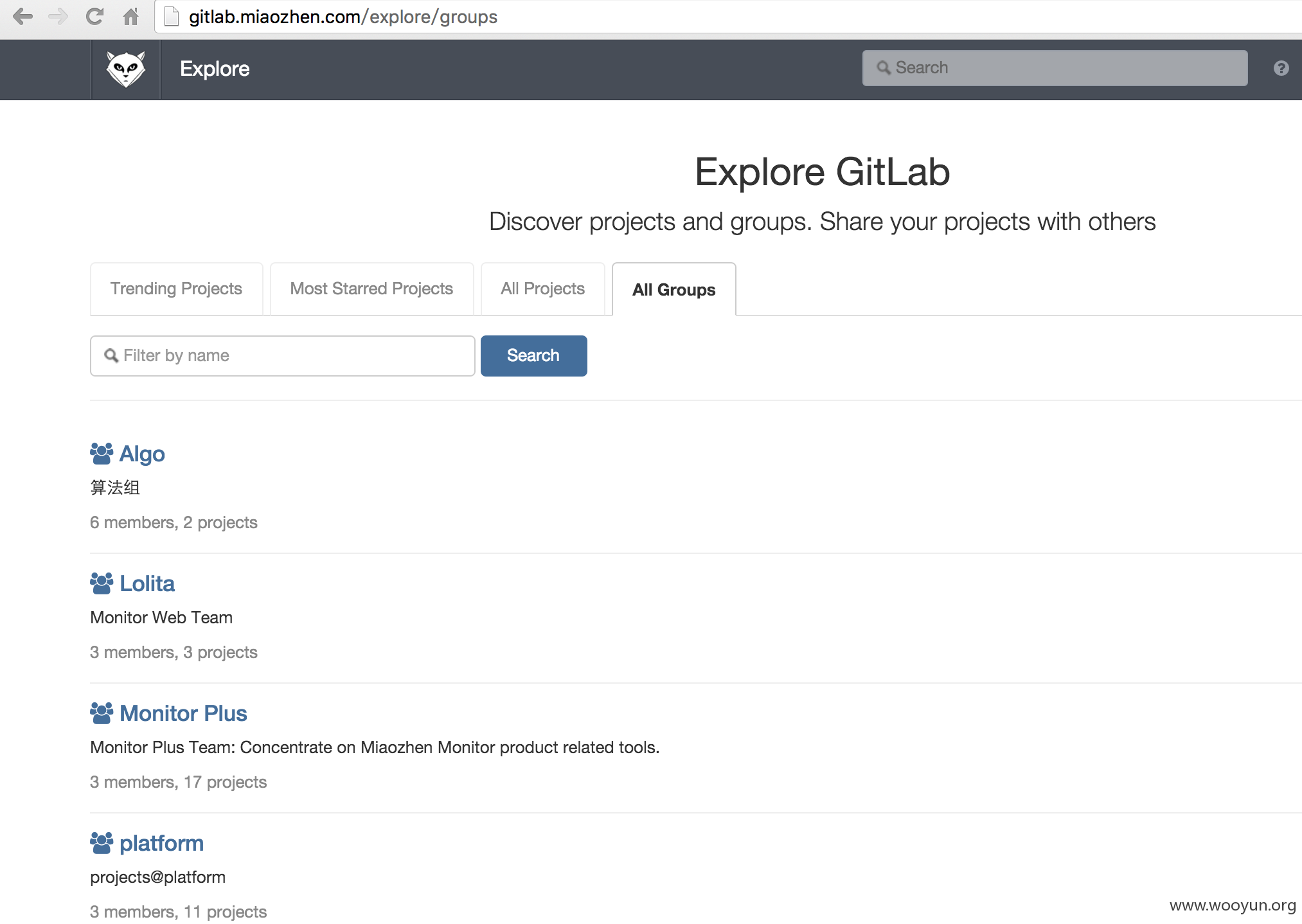The height and width of the screenshot is (924, 1302).
Task: Click the blue Search button
Action: pyautogui.click(x=533, y=355)
